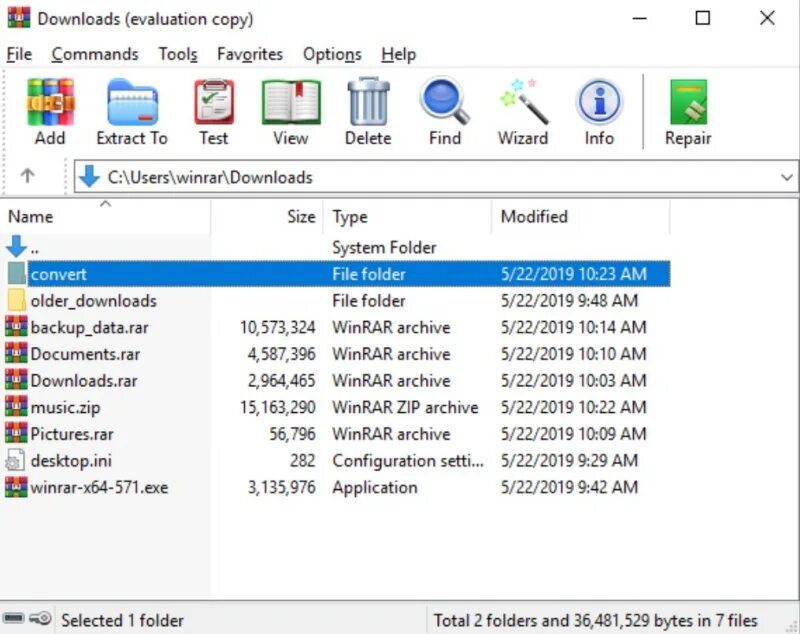
Task: Click the Extract To toolbar icon
Action: (x=132, y=103)
